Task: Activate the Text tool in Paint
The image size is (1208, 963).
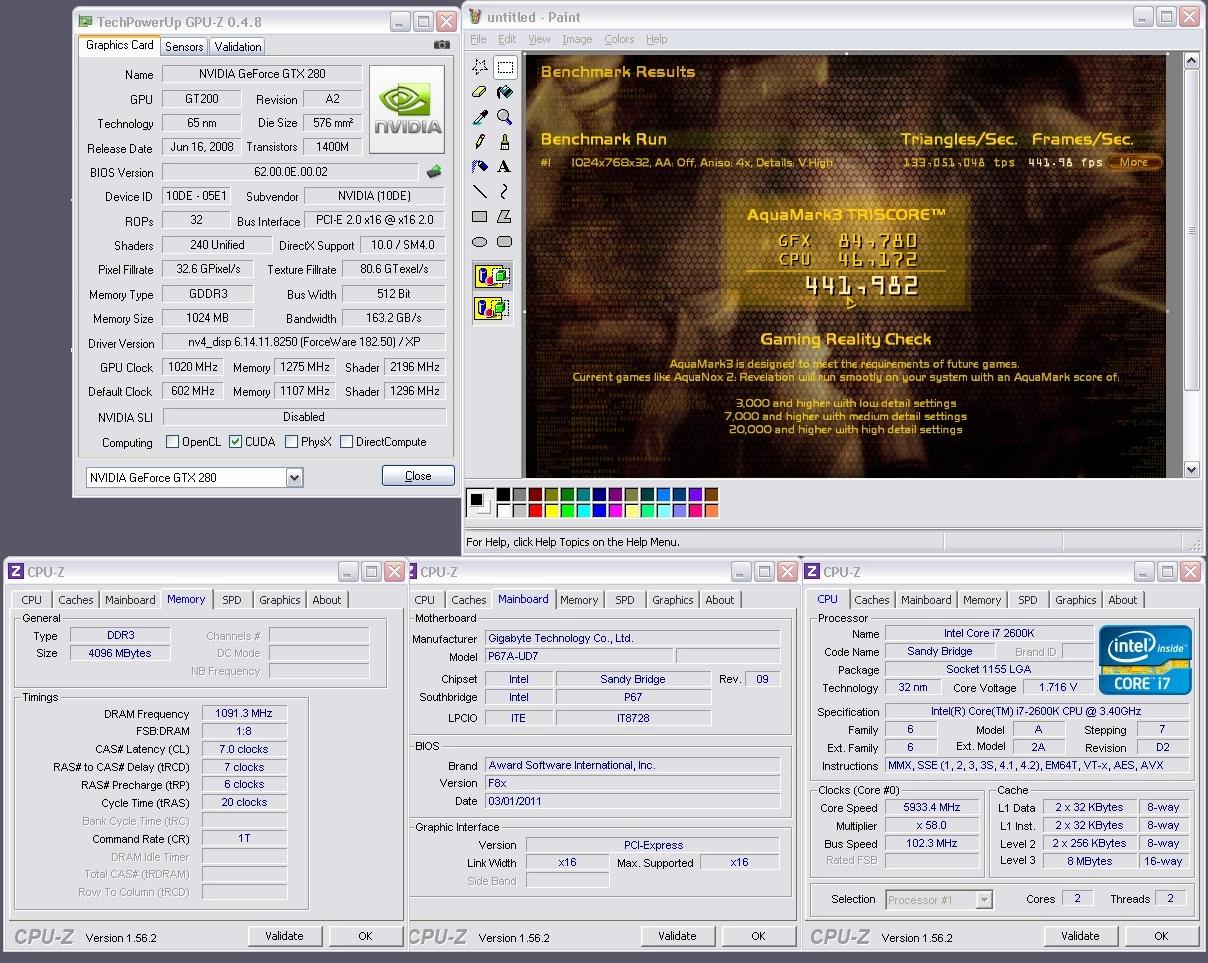Action: [505, 167]
